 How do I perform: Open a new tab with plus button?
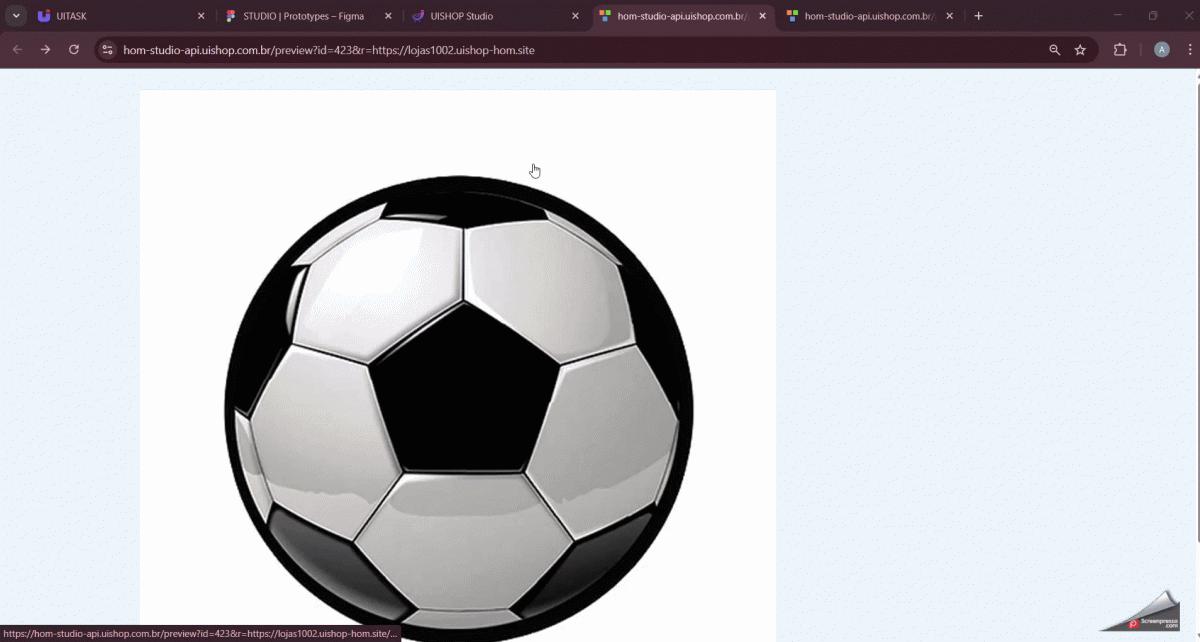coord(979,16)
